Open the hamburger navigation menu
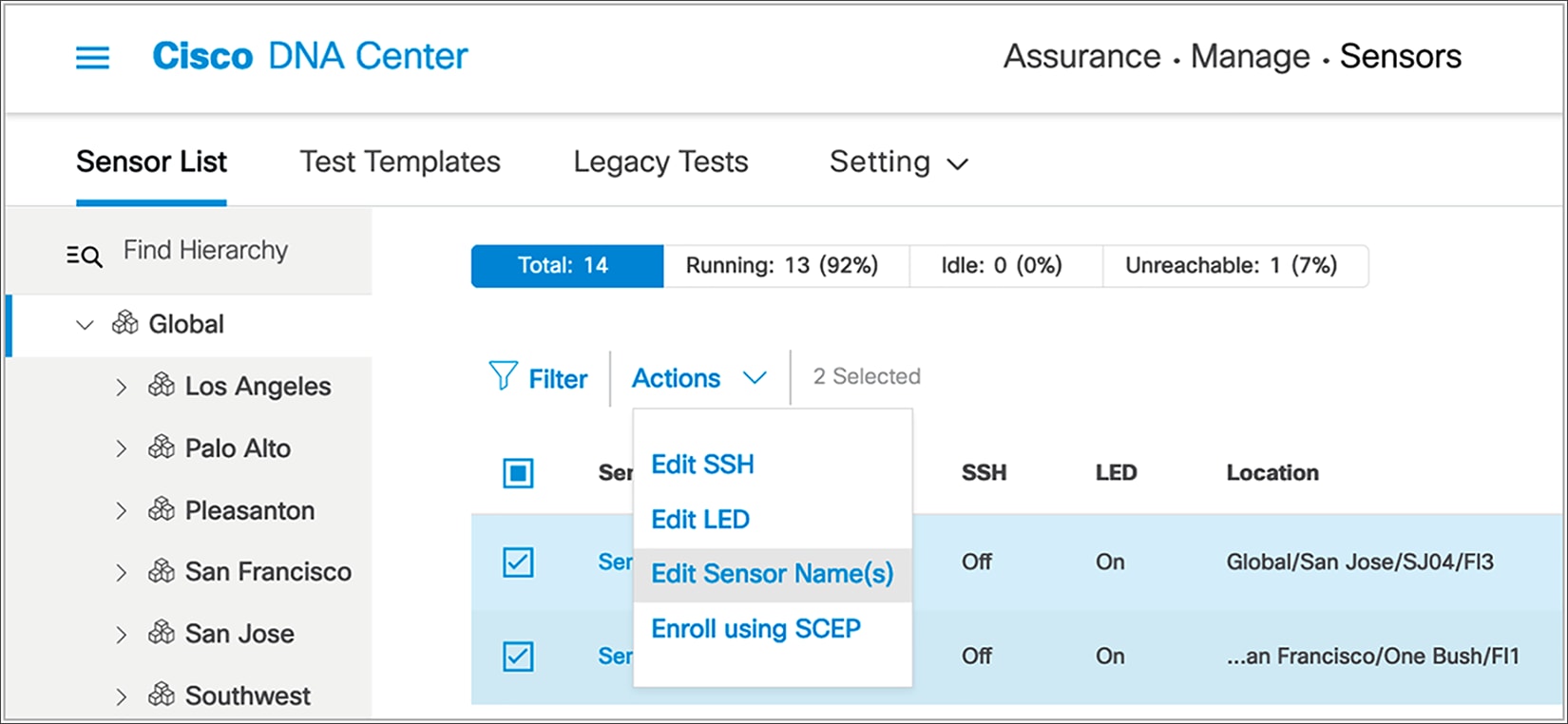The width and height of the screenshot is (1568, 724). (92, 58)
